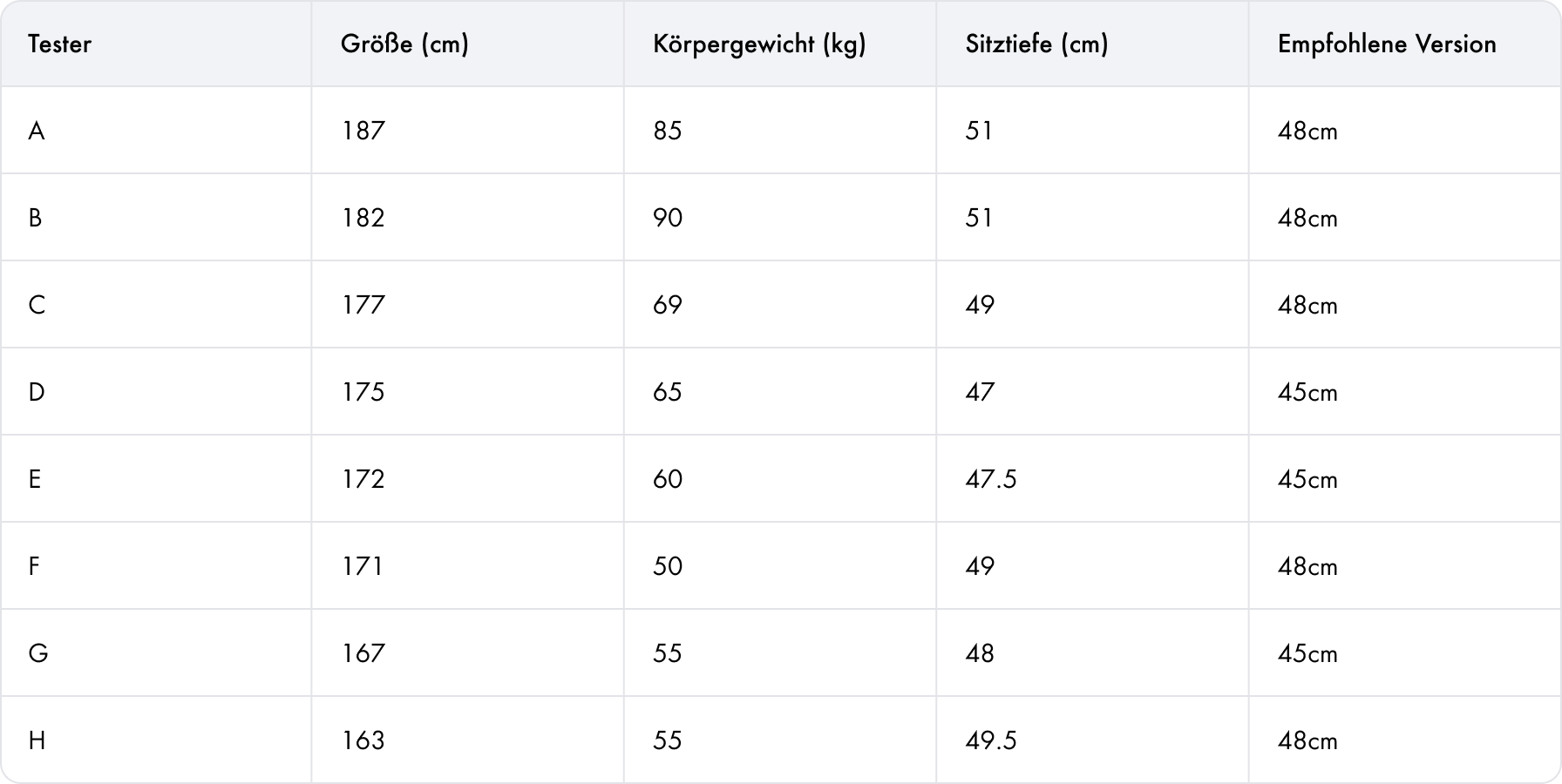
Task: Click the Sitztiefe (cm) column header
Action: 1036,44
